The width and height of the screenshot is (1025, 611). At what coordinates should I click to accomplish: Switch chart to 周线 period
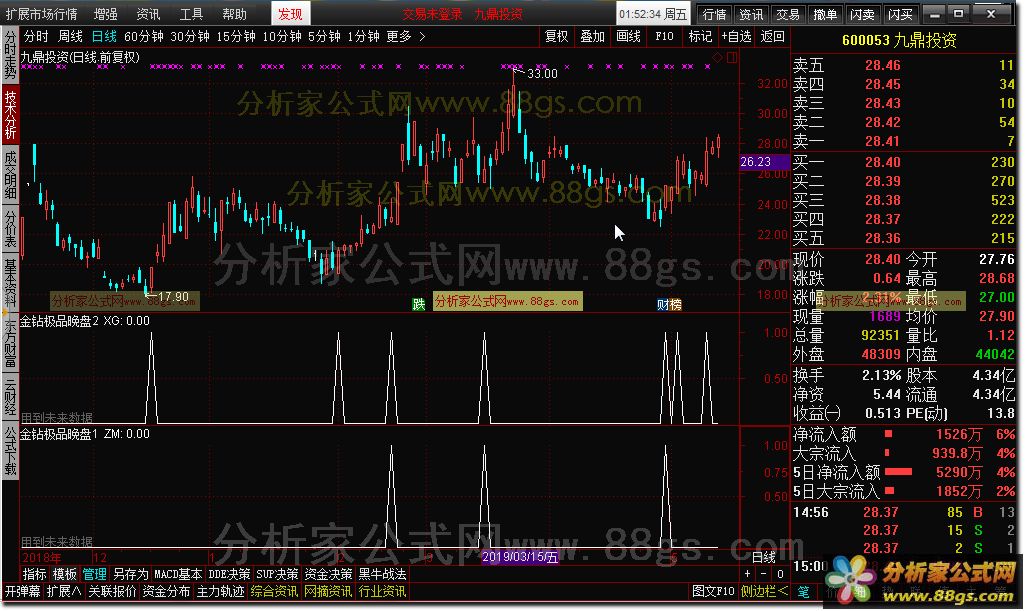70,37
